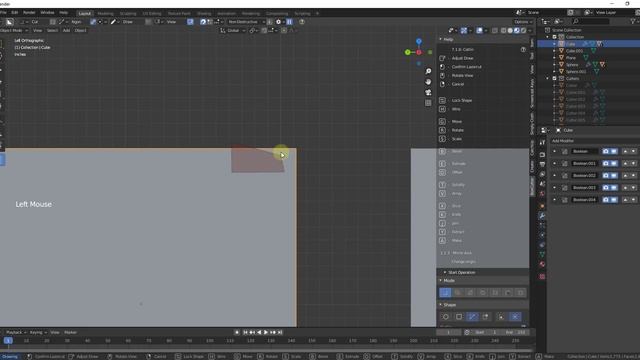640x360 pixels.
Task: Click the green Y axis on navigation gizmo
Action: 407,52
